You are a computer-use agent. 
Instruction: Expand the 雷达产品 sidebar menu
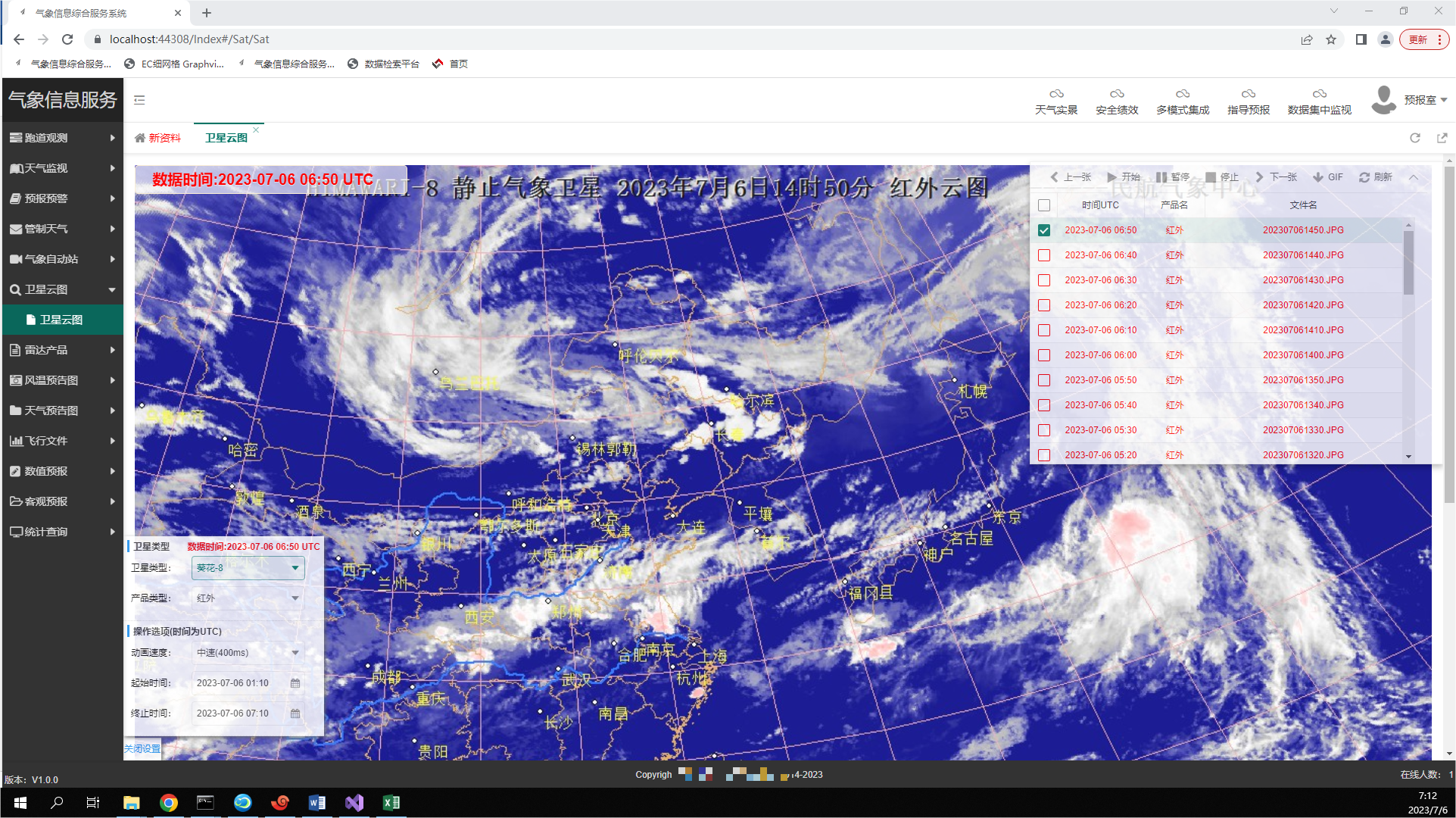coord(63,350)
